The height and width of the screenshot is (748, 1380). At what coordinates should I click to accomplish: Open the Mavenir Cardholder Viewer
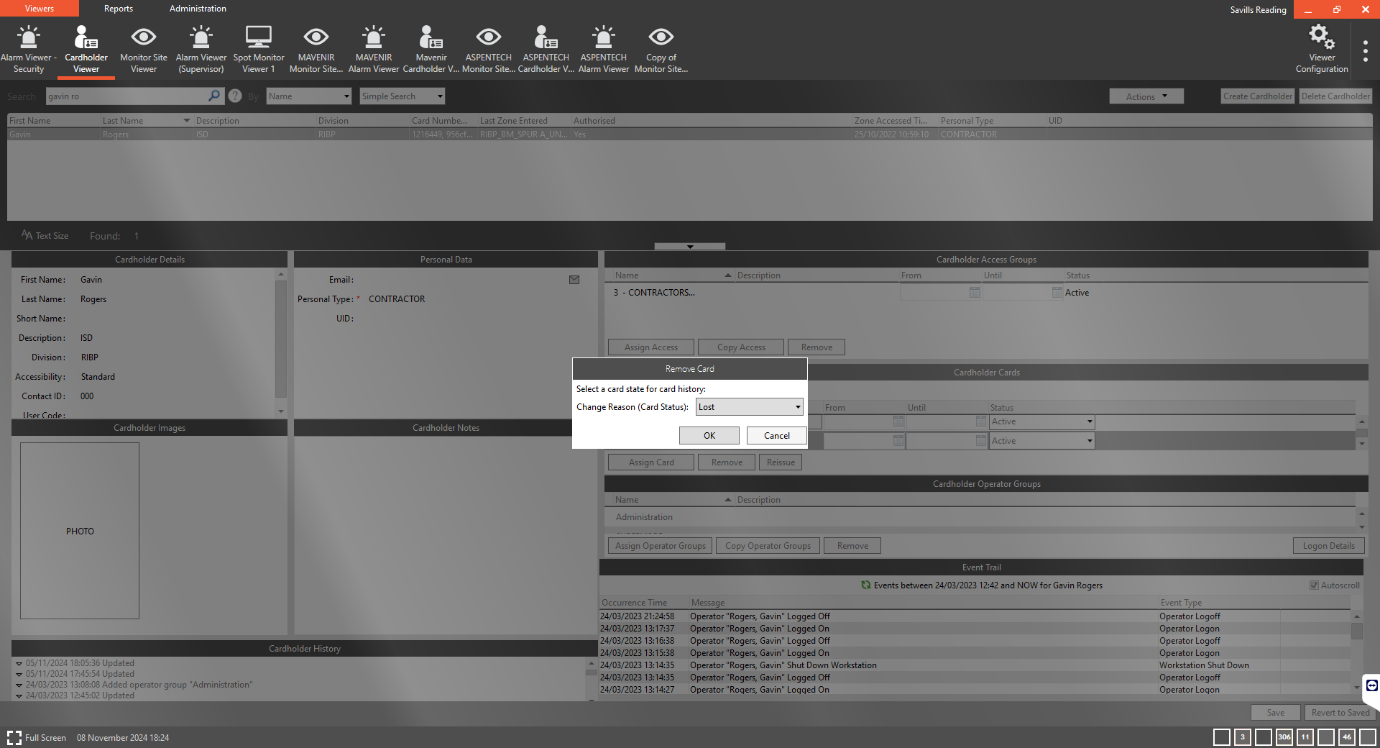click(x=431, y=50)
